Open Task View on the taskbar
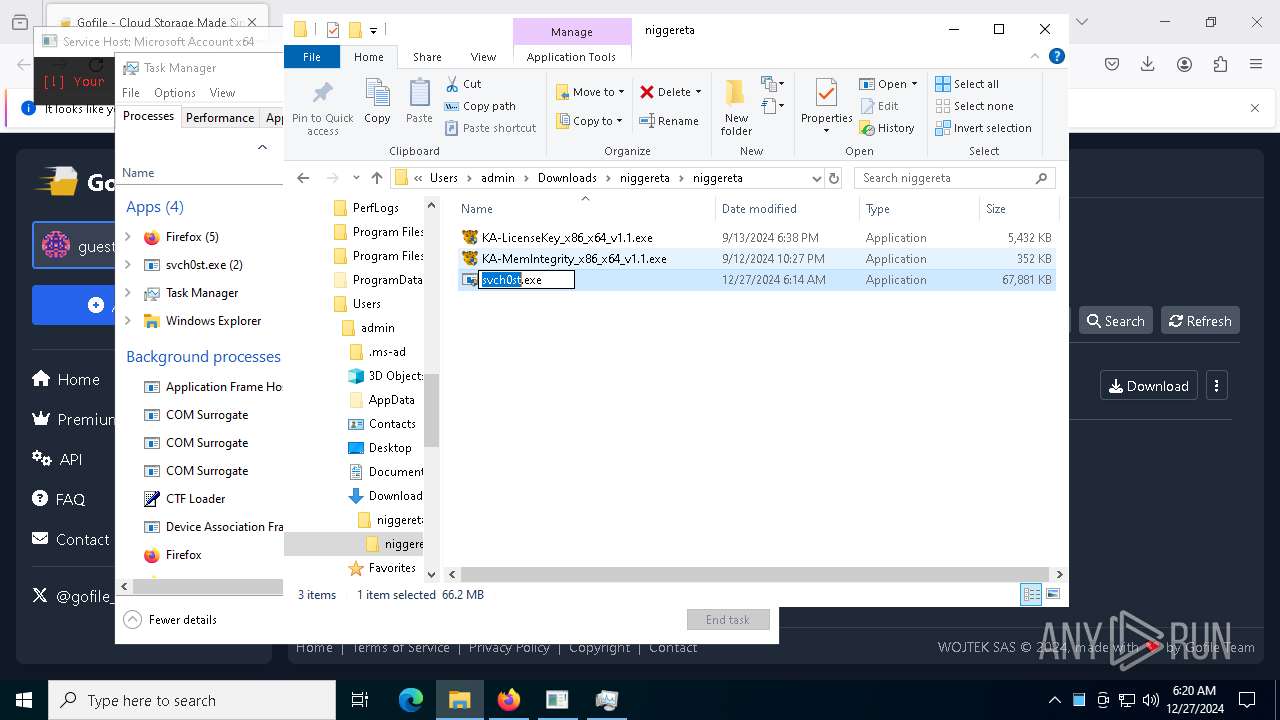 (x=360, y=700)
